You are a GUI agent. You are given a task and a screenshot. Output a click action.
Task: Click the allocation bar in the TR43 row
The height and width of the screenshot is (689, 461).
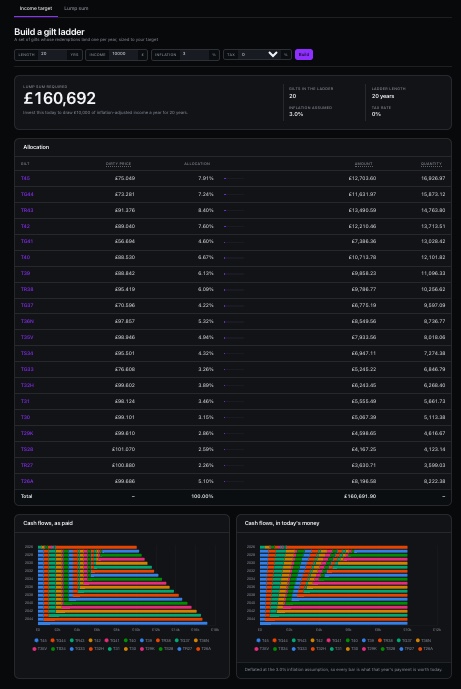point(234,210)
